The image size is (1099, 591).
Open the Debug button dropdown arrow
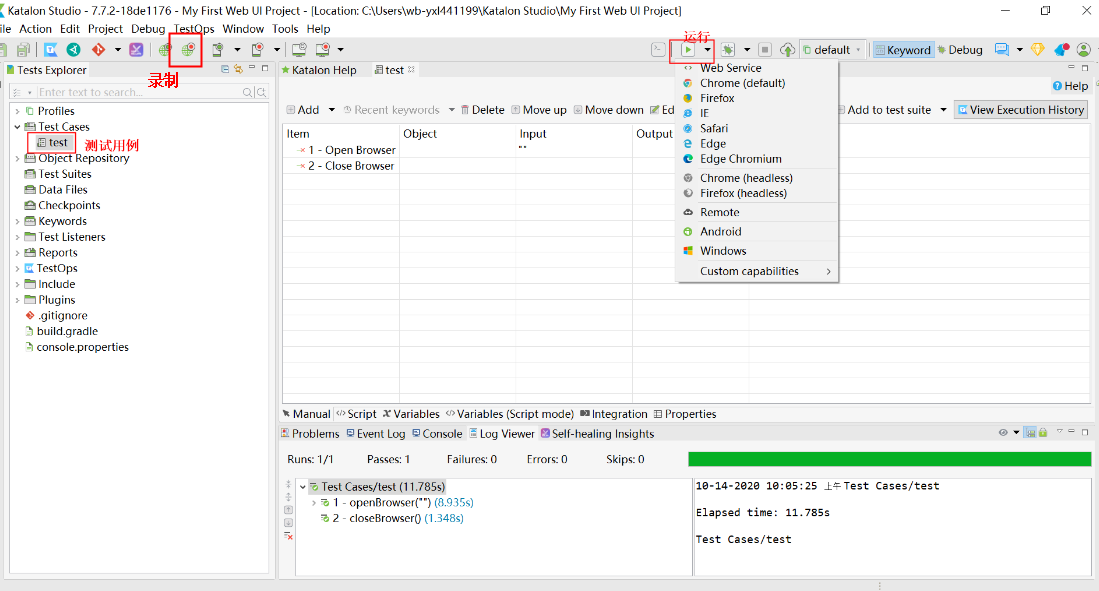pos(747,50)
